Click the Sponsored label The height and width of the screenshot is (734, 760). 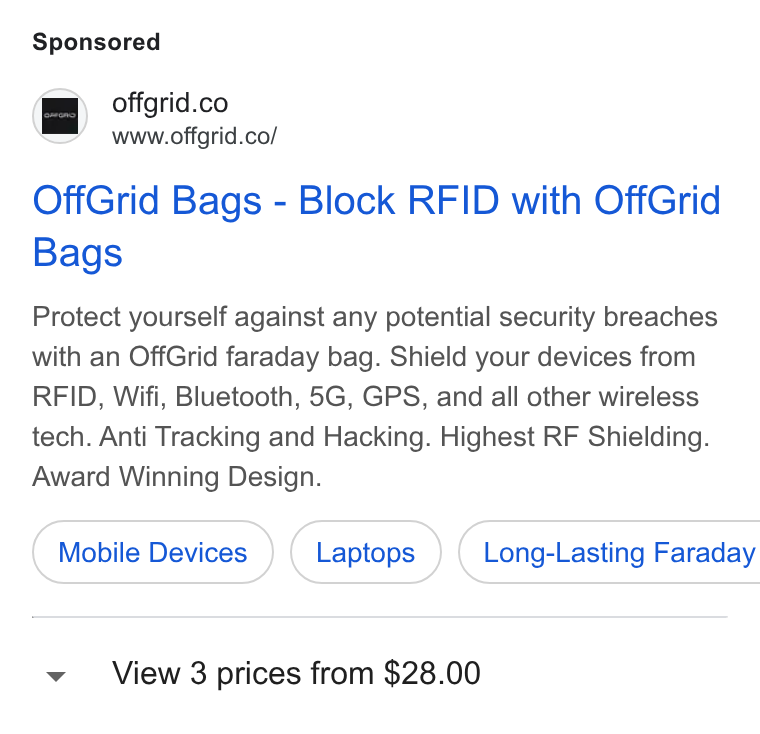(96, 42)
